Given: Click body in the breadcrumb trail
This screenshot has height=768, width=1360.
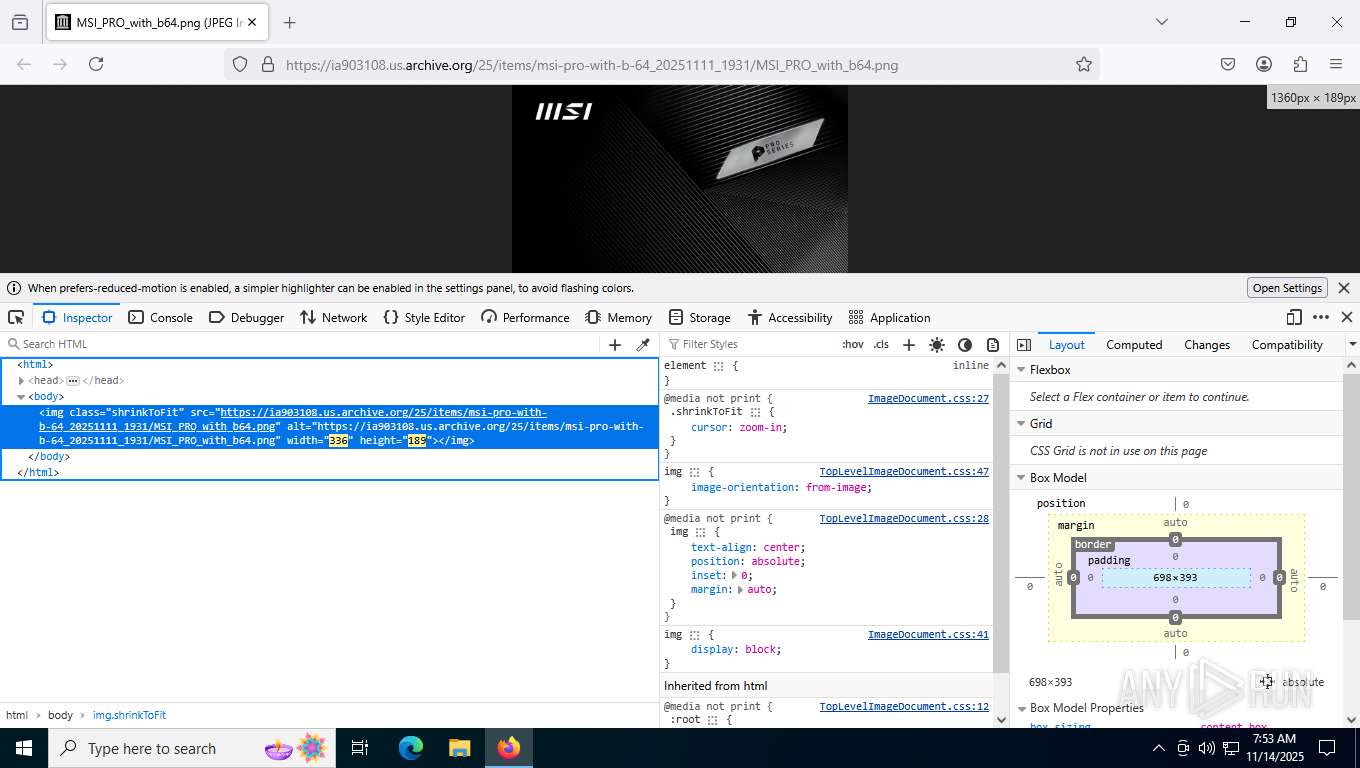Looking at the screenshot, I should [x=60, y=715].
